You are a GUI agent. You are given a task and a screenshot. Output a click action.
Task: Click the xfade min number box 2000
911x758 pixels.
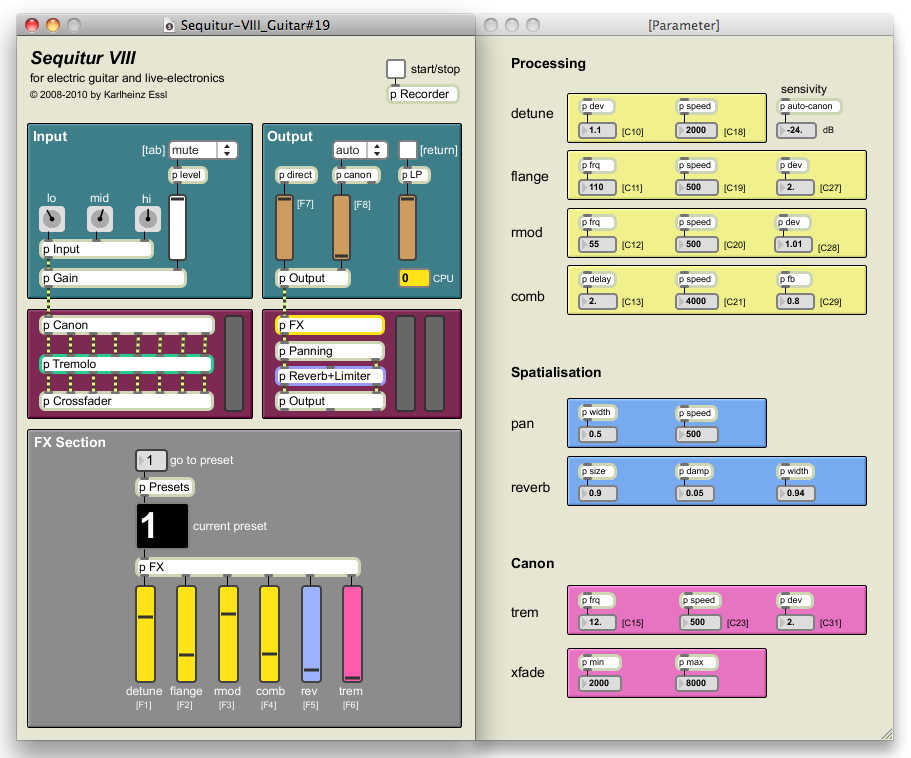click(600, 684)
